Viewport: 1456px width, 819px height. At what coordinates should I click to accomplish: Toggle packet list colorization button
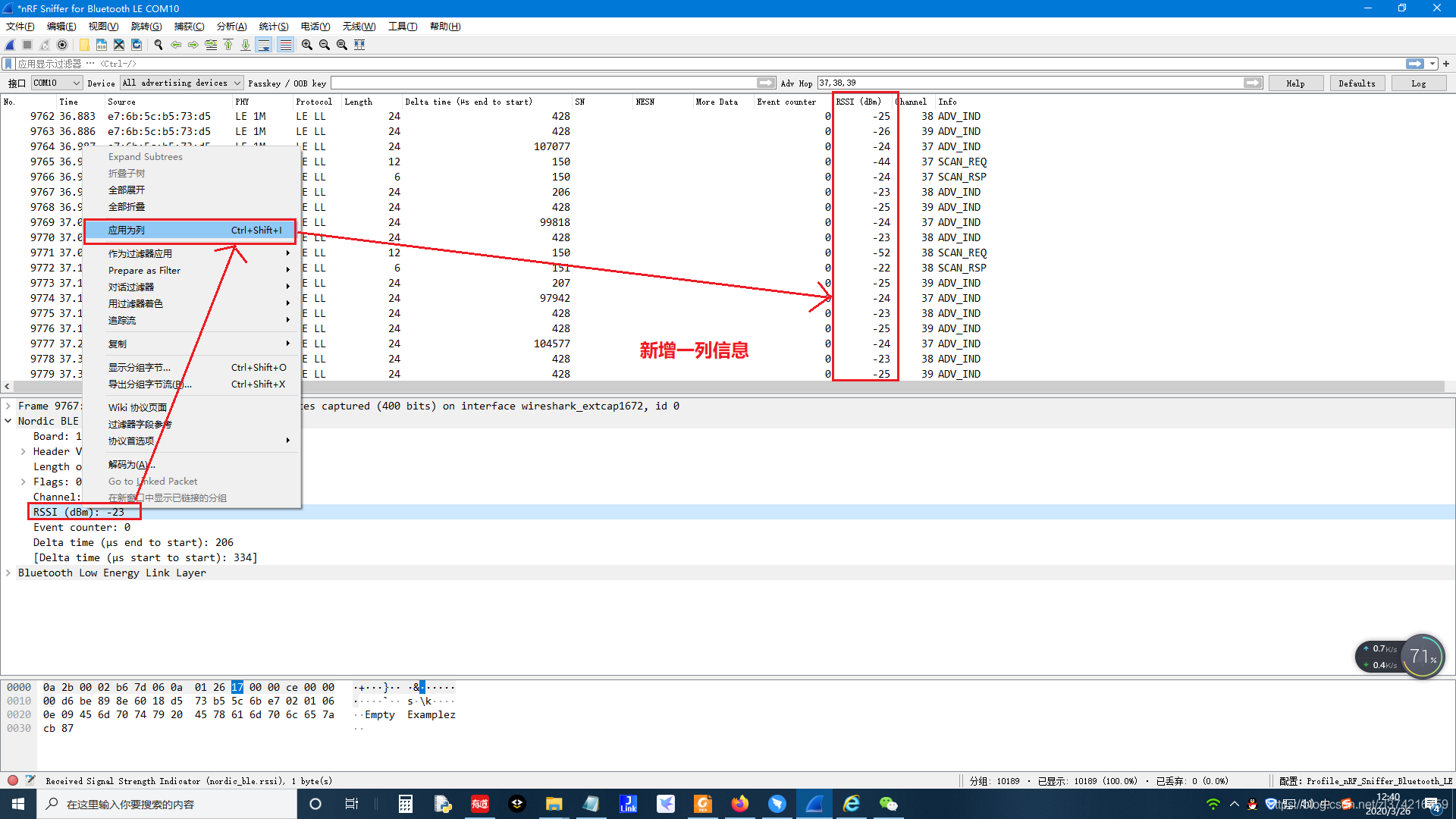click(x=285, y=45)
